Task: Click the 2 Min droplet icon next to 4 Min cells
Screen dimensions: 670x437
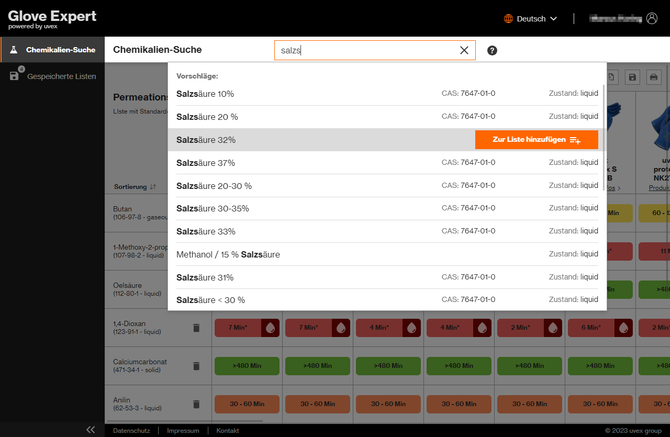Action: tap(553, 328)
